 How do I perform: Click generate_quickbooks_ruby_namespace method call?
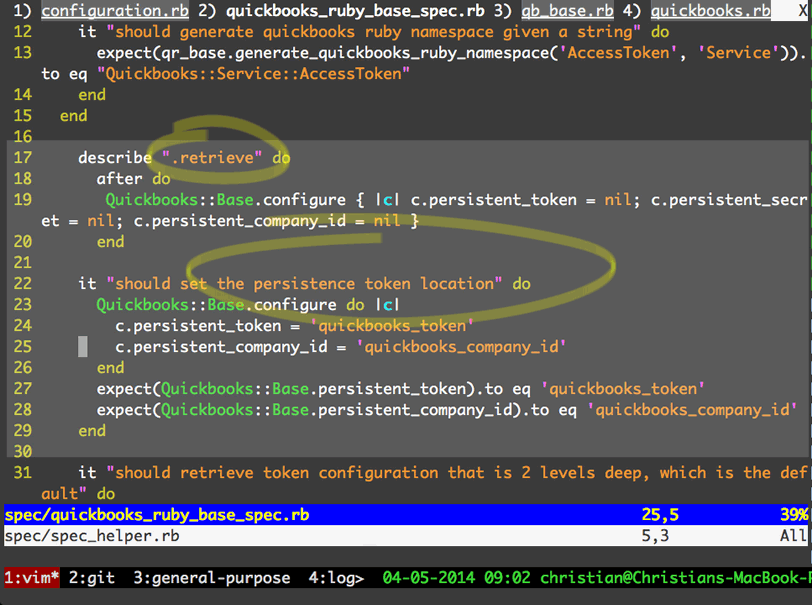click(x=396, y=53)
